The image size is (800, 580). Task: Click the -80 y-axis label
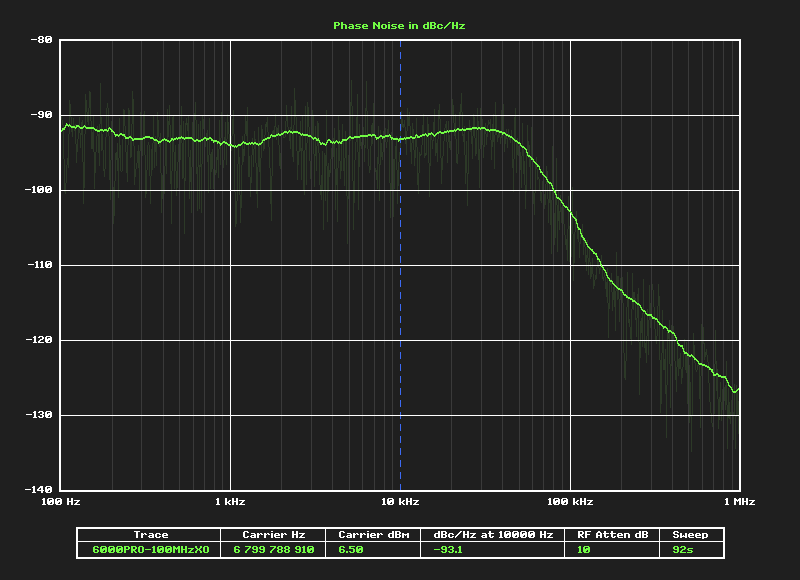41,40
